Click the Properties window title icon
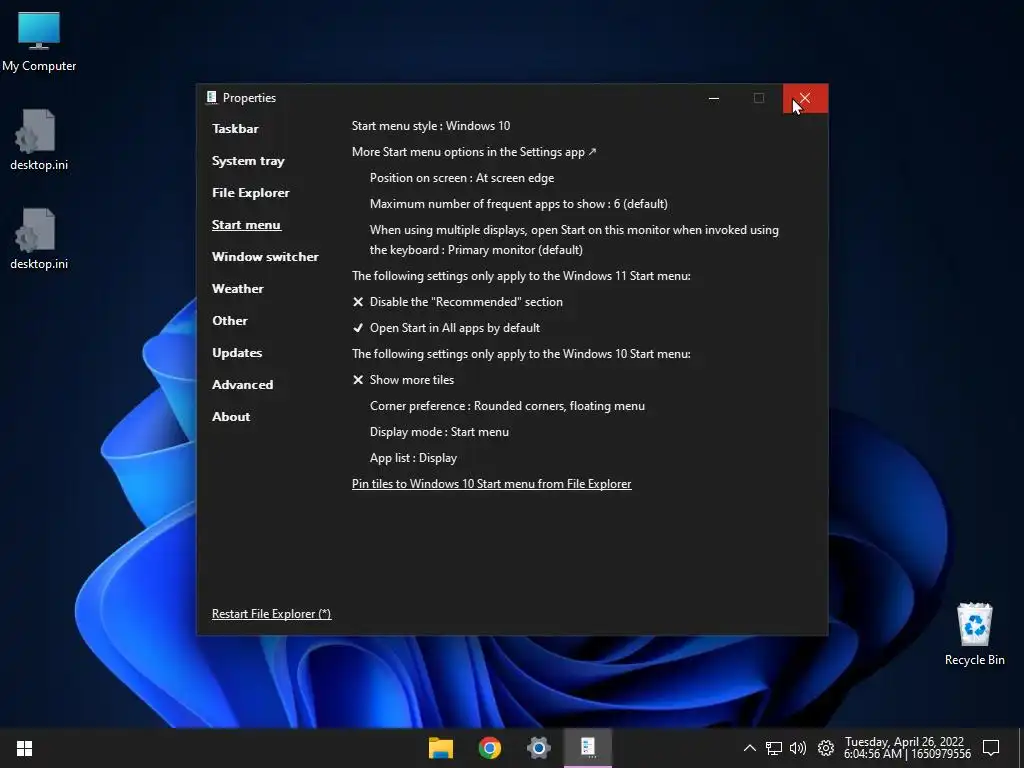Screen dimensions: 1024x768 point(212,97)
